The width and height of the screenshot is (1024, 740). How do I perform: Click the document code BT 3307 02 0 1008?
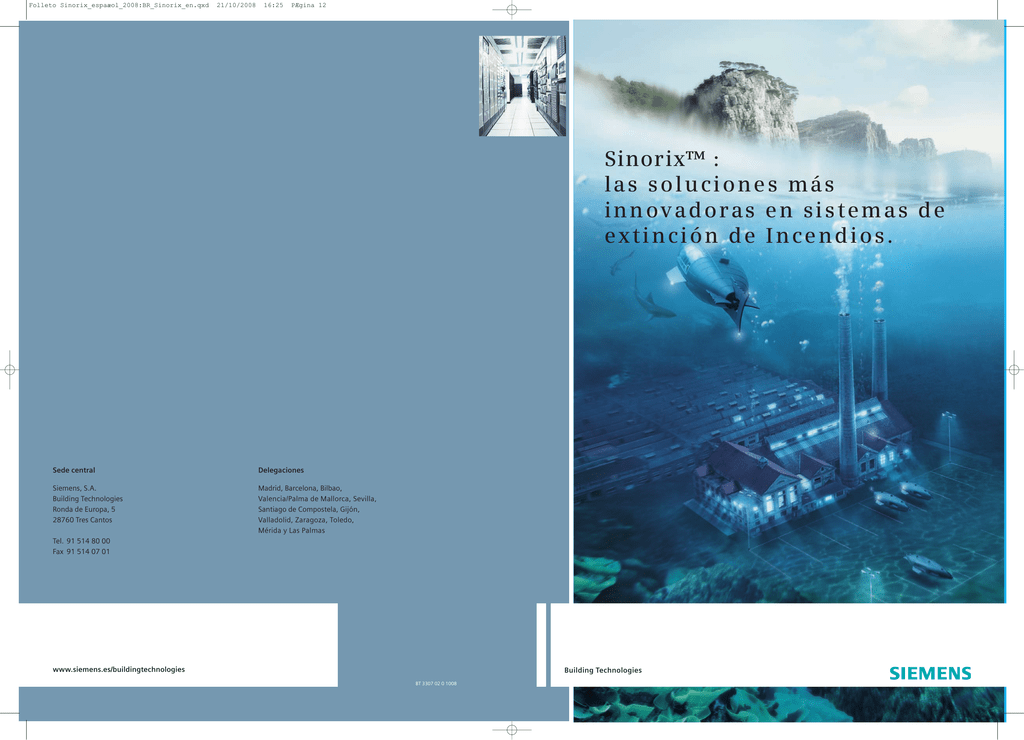coord(436,682)
